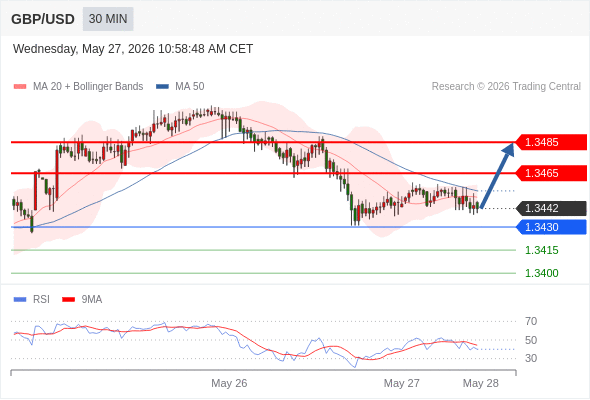Image resolution: width=590 pixels, height=400 pixels.
Task: Select the 1.3465 resistance price label
Action: [x=551, y=173]
